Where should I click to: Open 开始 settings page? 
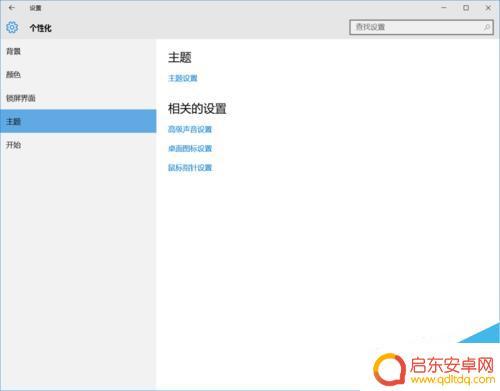(78, 145)
